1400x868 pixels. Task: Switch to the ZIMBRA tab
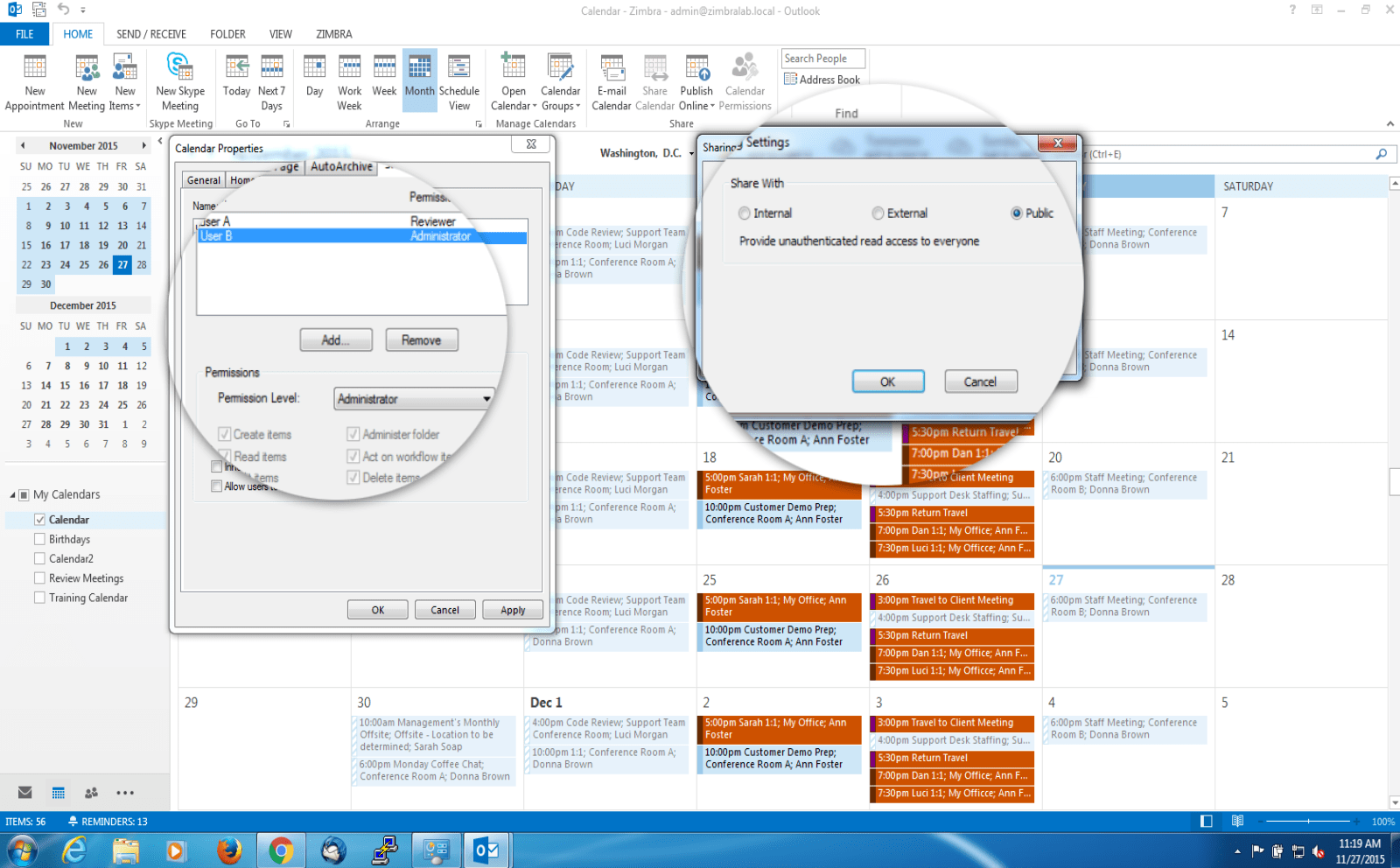click(x=334, y=34)
